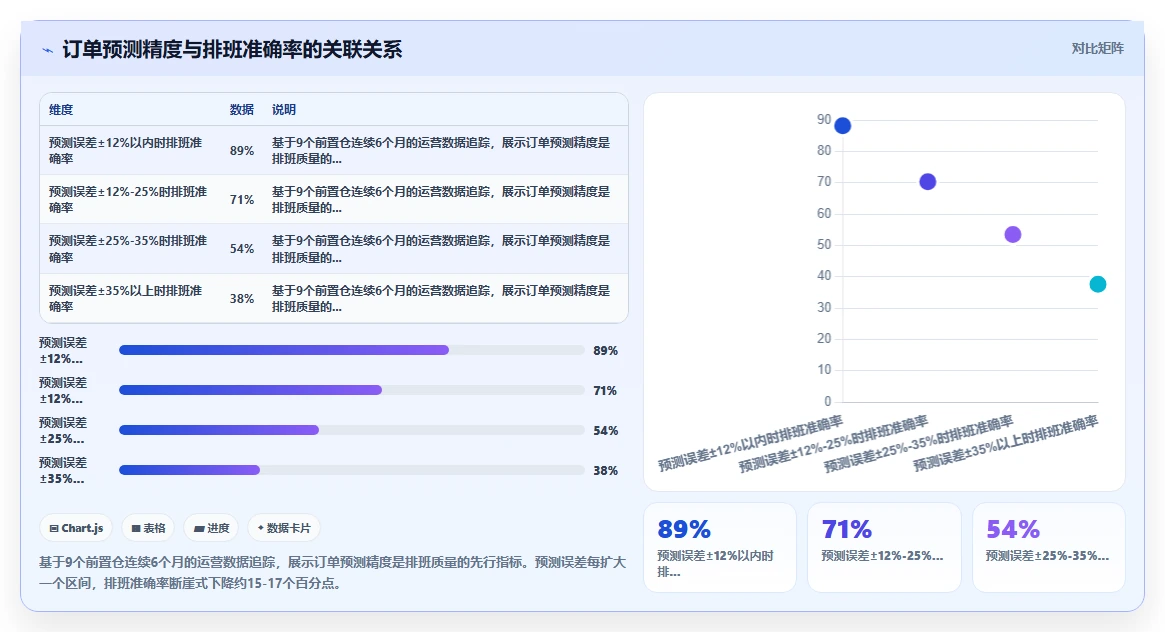Click the 数据 column header

pos(241,110)
